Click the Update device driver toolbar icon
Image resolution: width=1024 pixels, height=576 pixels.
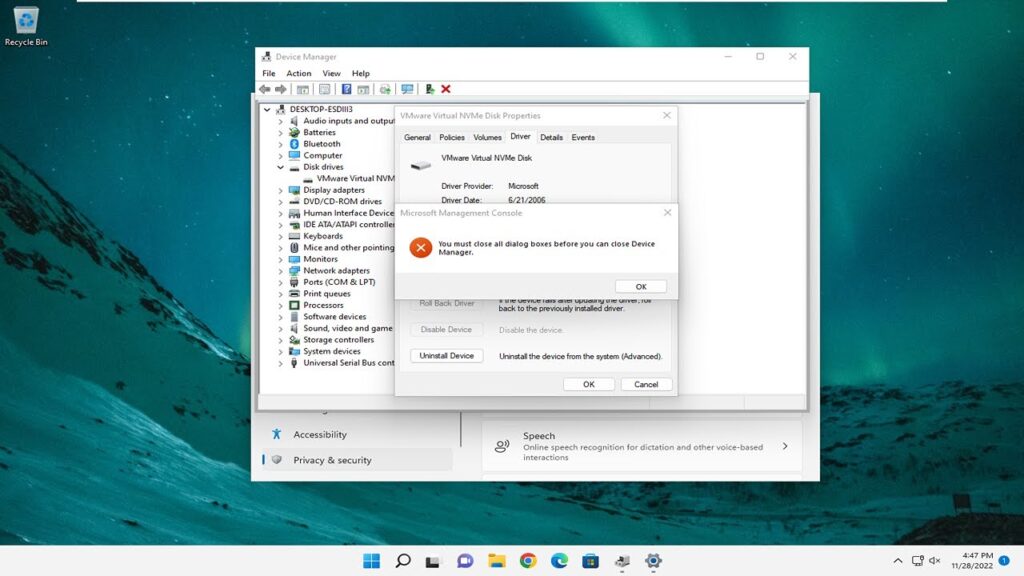coord(385,89)
